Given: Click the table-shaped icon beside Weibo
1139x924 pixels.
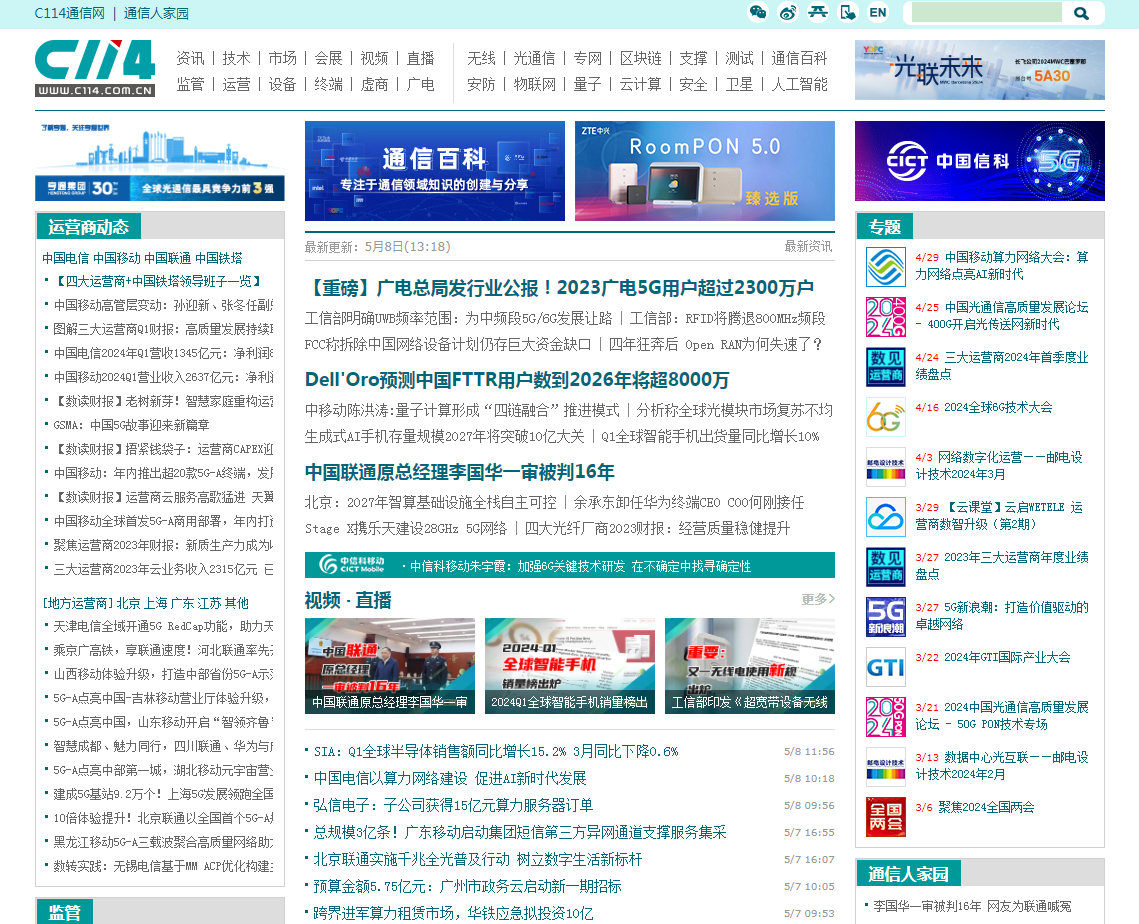Looking at the screenshot, I should (x=818, y=12).
